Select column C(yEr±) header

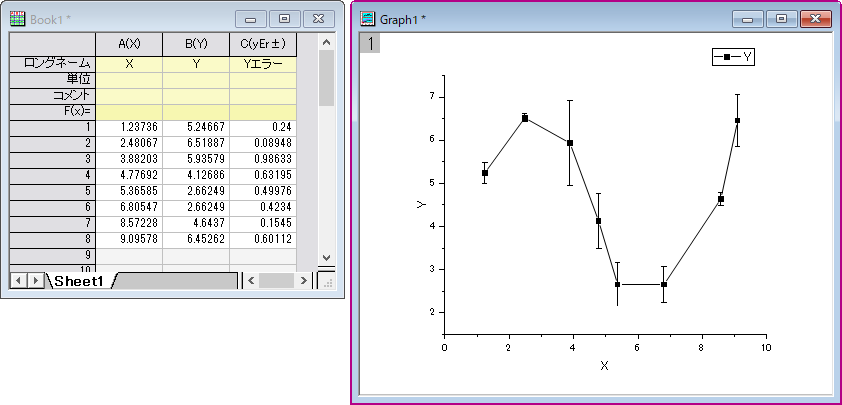pyautogui.click(x=263, y=43)
